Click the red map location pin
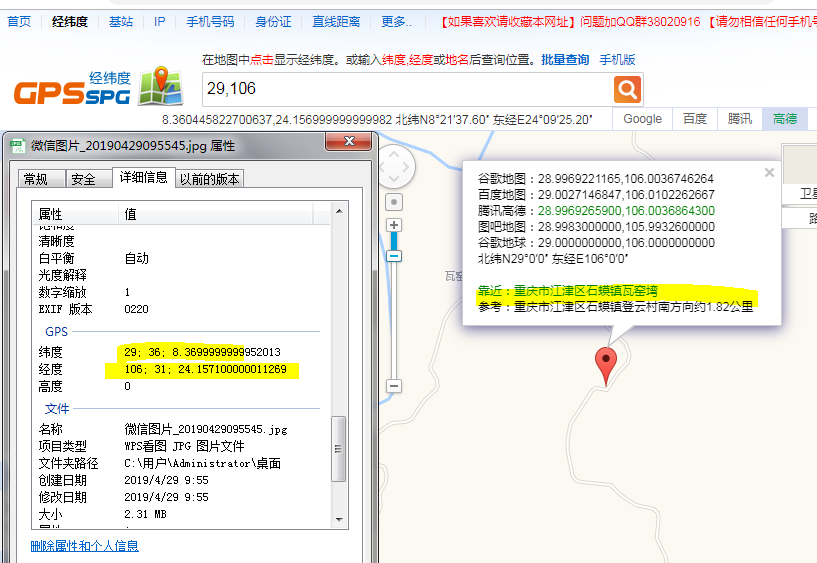The image size is (817, 563). [x=606, y=366]
